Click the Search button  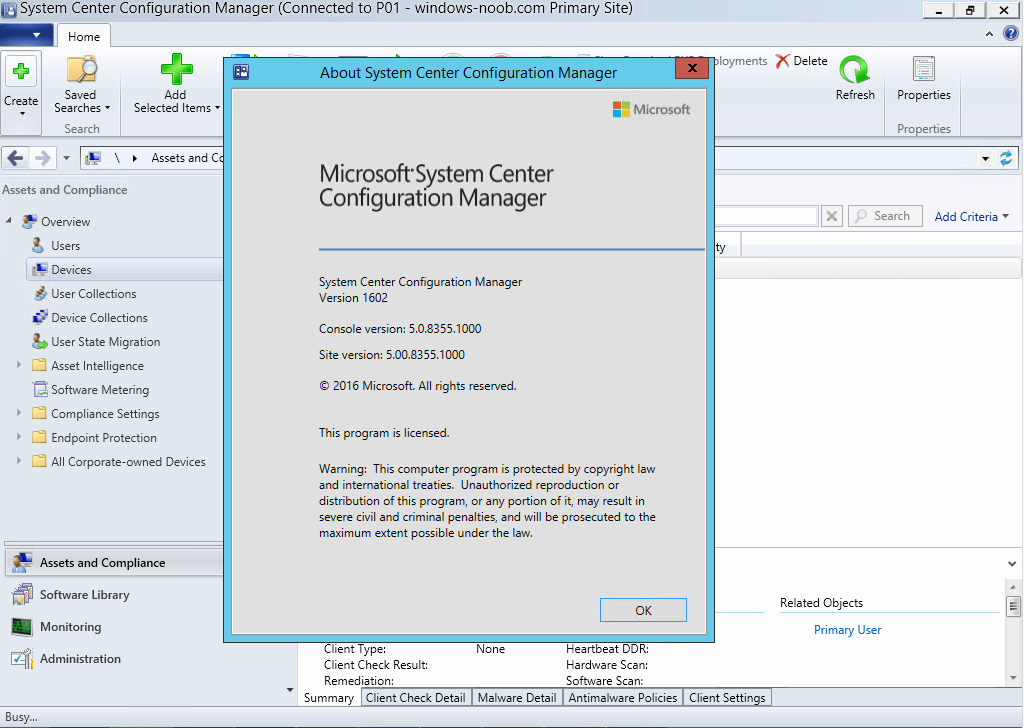pos(885,216)
